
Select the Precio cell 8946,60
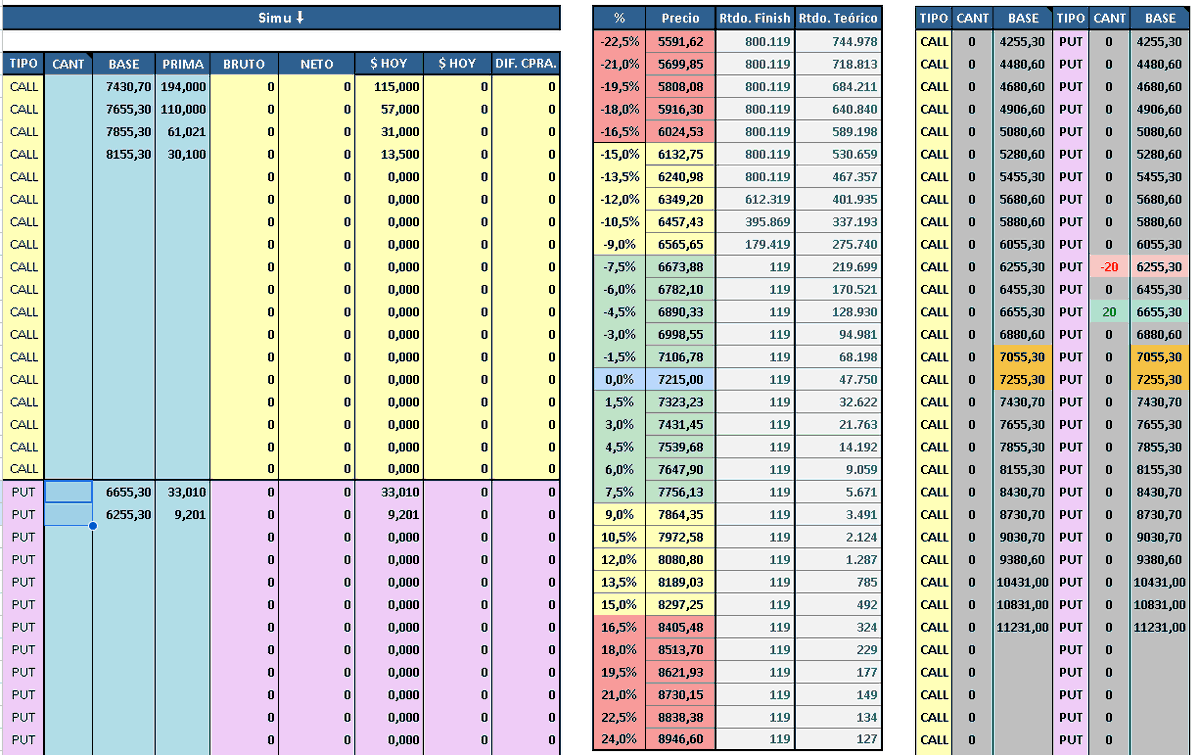click(x=681, y=739)
